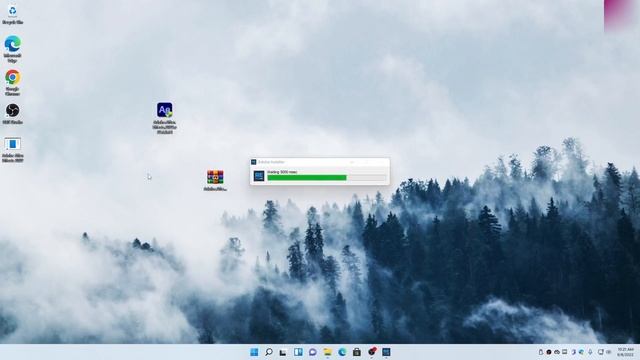Click the OBS black circle icon in the system tray
Viewport: 640px width, 360px height.
(x=549, y=352)
